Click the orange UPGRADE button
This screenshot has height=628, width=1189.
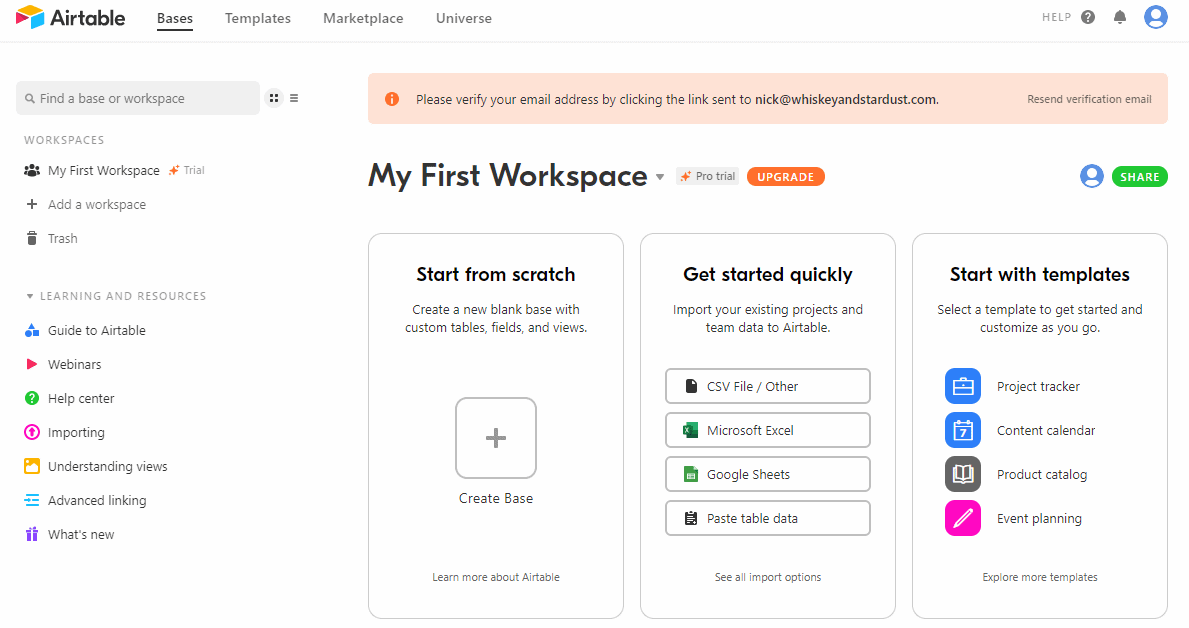coord(786,177)
